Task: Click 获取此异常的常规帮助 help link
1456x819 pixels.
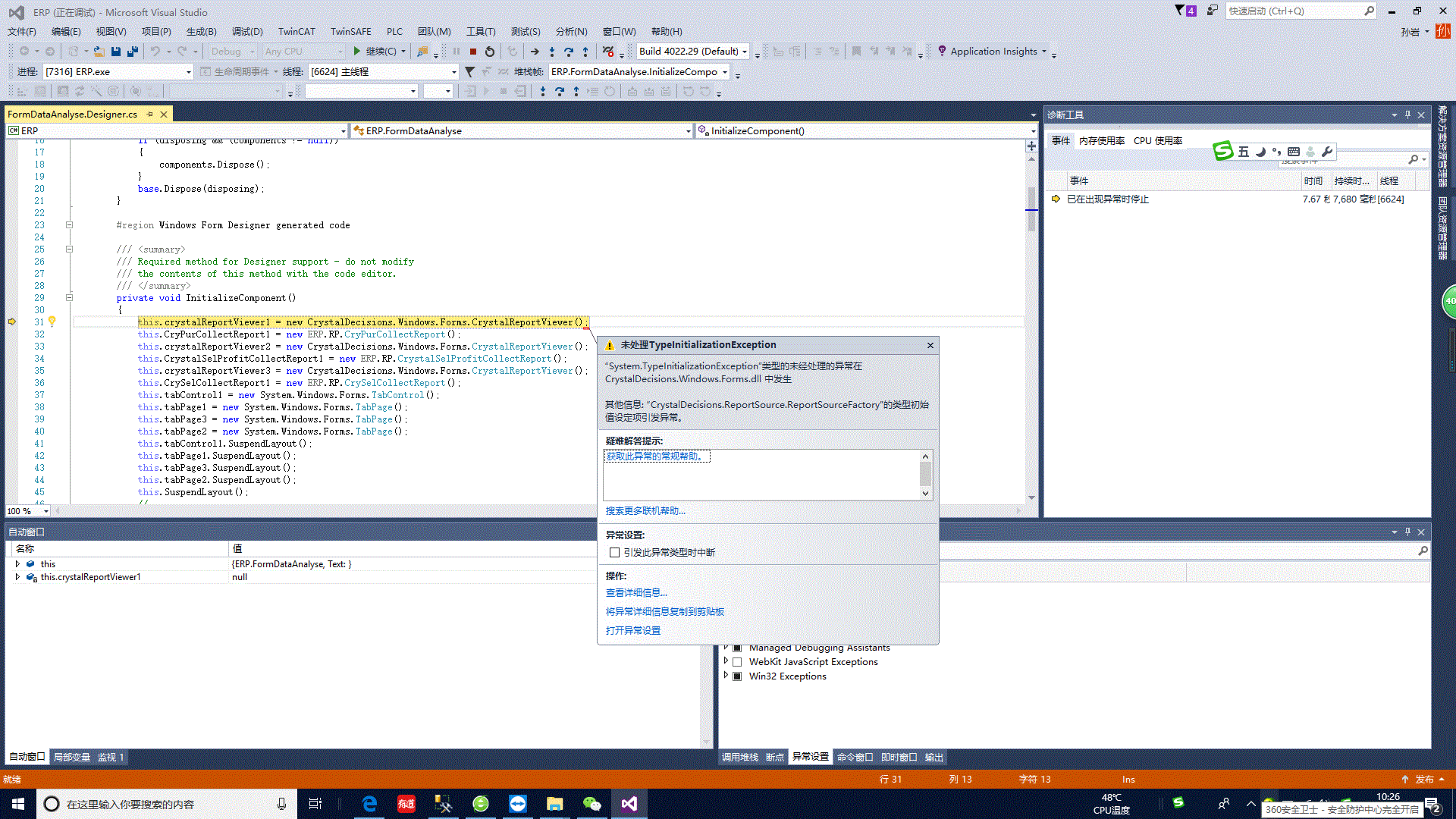Action: pos(657,457)
